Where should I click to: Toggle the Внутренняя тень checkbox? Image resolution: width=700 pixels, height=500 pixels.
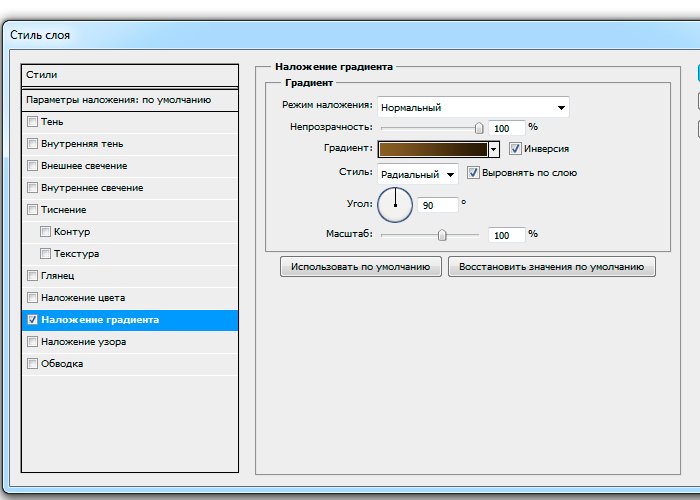click(33, 144)
